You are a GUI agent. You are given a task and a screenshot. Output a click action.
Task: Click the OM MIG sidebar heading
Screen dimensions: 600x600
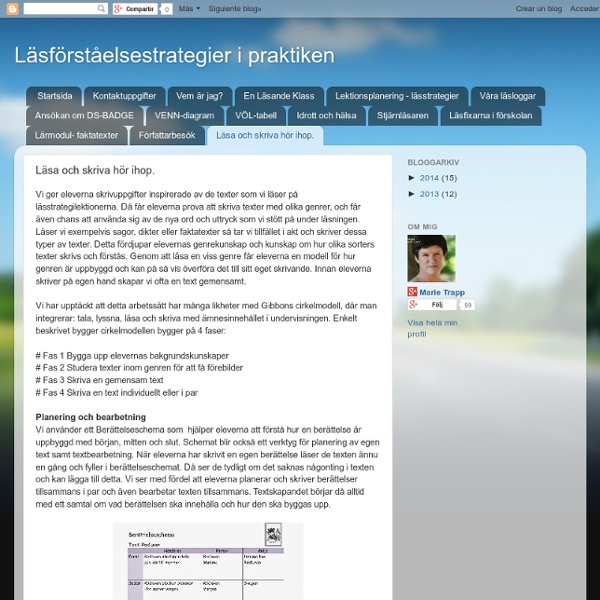click(x=422, y=227)
